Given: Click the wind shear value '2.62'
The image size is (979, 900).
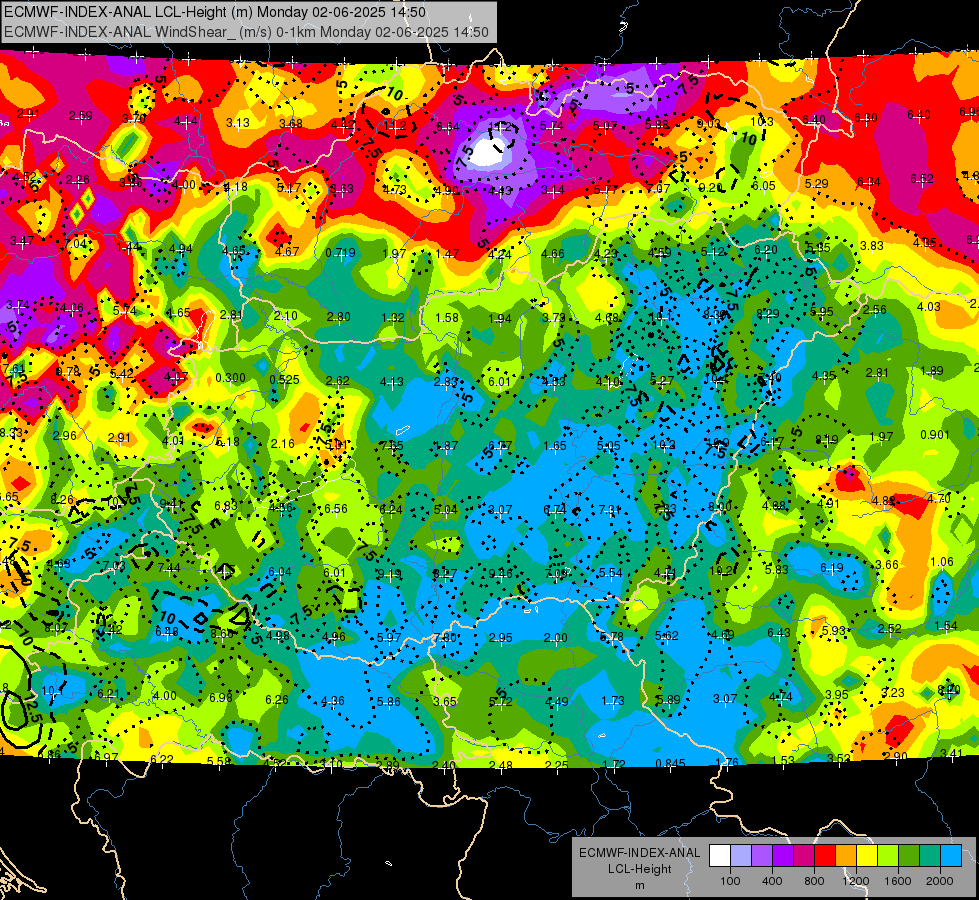Looking at the screenshot, I should tap(338, 380).
